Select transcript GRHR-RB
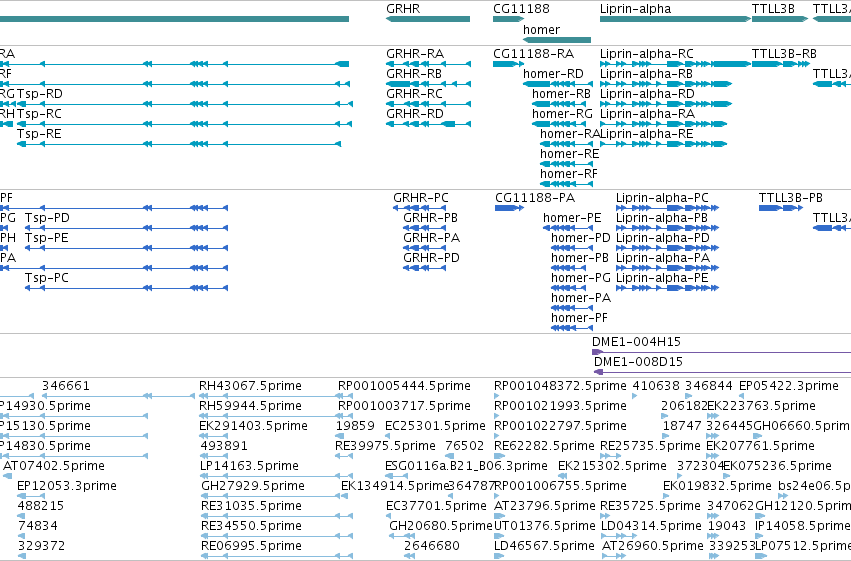851x561 pixels. [x=414, y=74]
